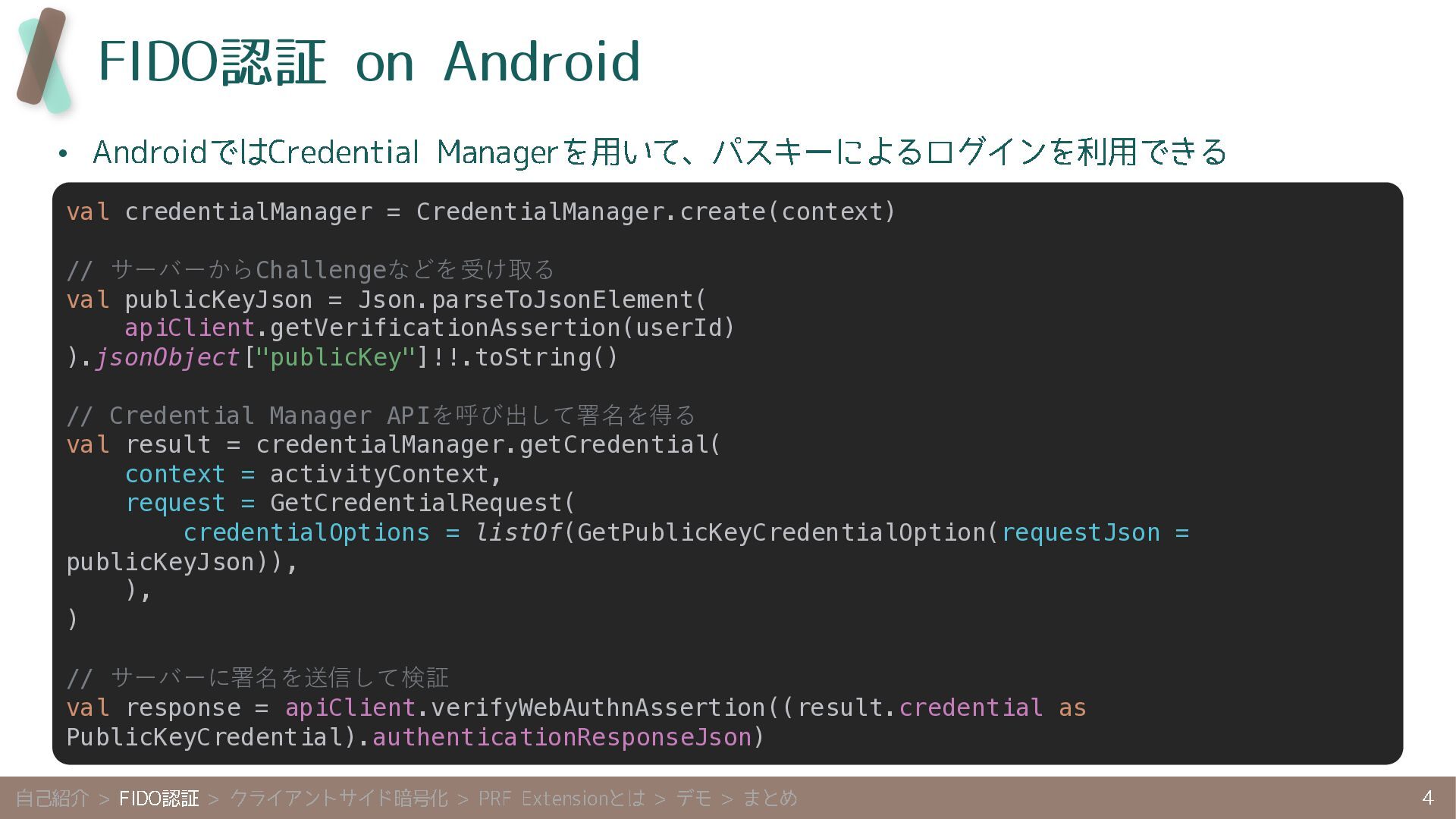Click GetCredentialRequest( in code

[422, 503]
